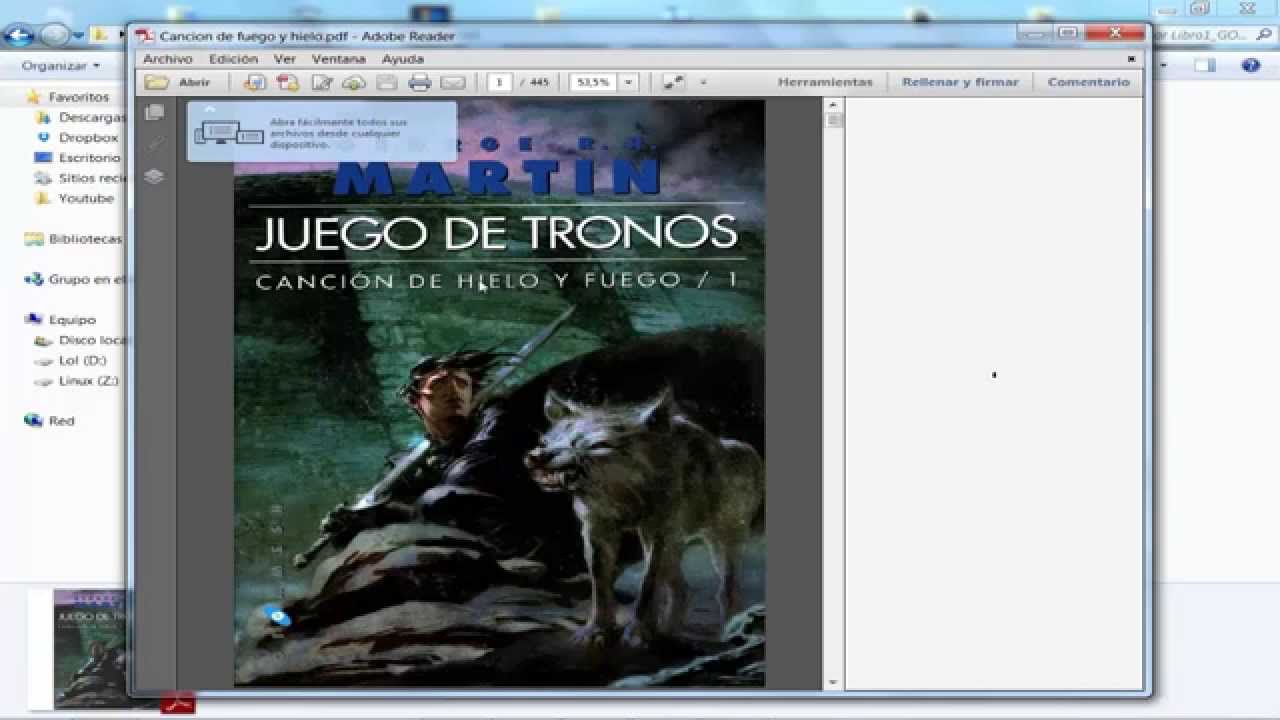Open the Comentario pane
This screenshot has height=720, width=1280.
1088,82
